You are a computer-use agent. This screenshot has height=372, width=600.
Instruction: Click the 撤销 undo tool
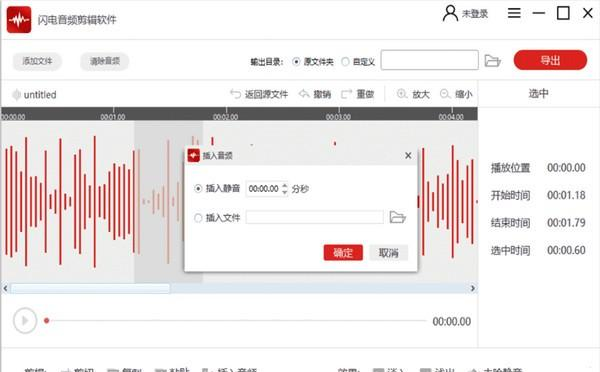coord(315,94)
